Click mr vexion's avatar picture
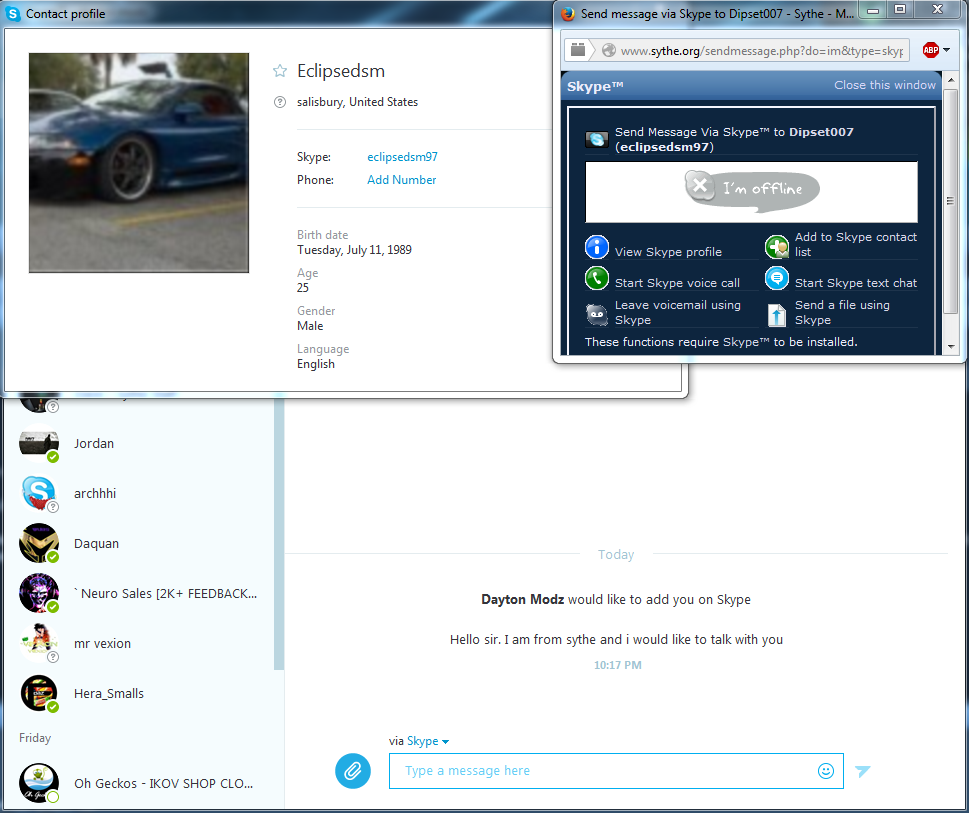The width and height of the screenshot is (969, 813). [39, 644]
